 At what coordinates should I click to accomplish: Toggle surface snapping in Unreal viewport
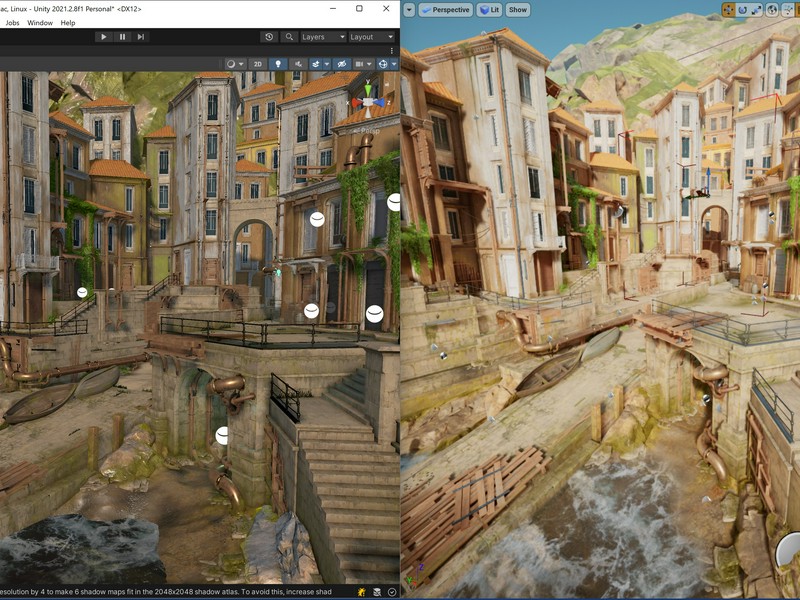click(790, 10)
